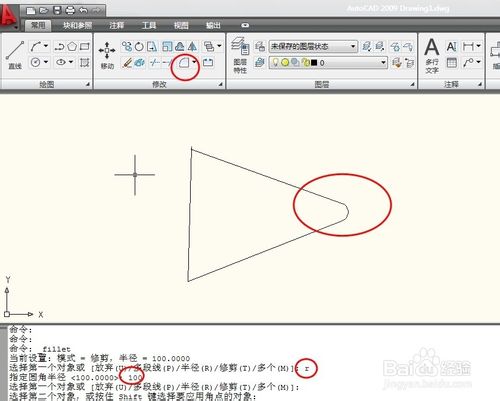The width and height of the screenshot is (500, 401).
Task: Open the Multileader tool dropdown arrow
Action: [x=478, y=62]
